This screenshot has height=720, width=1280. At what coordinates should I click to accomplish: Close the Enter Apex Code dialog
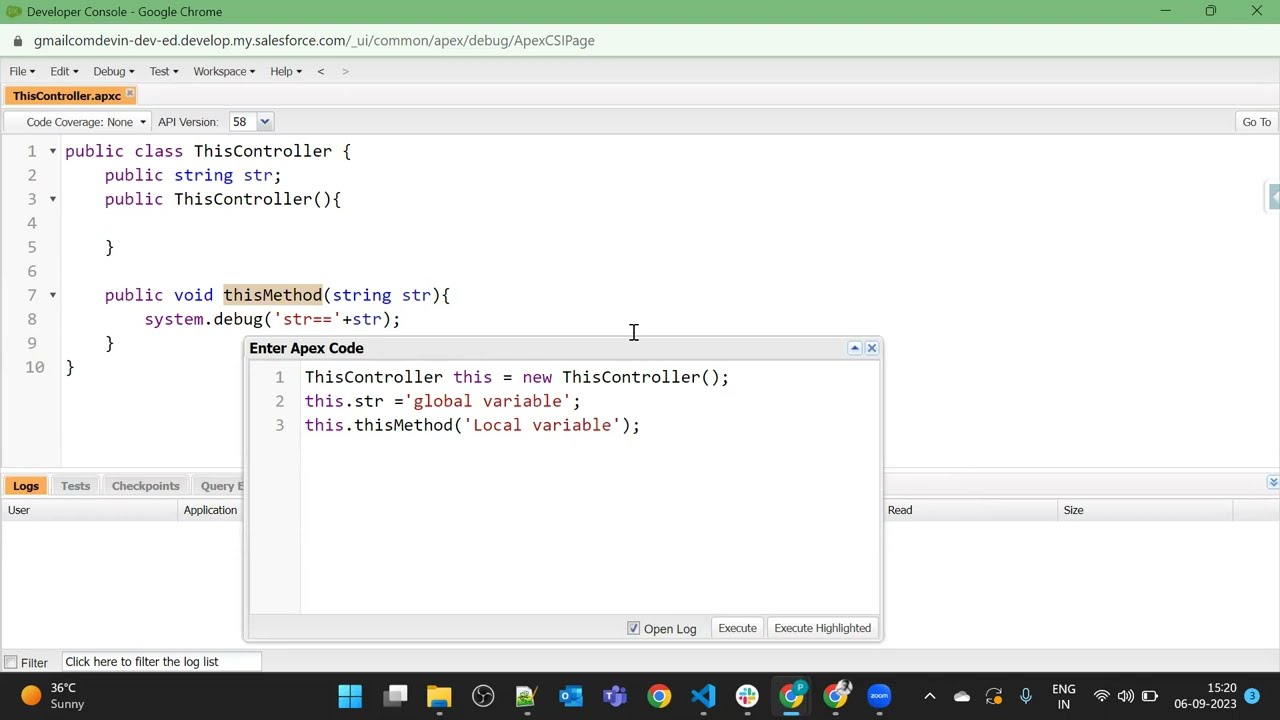(x=871, y=348)
